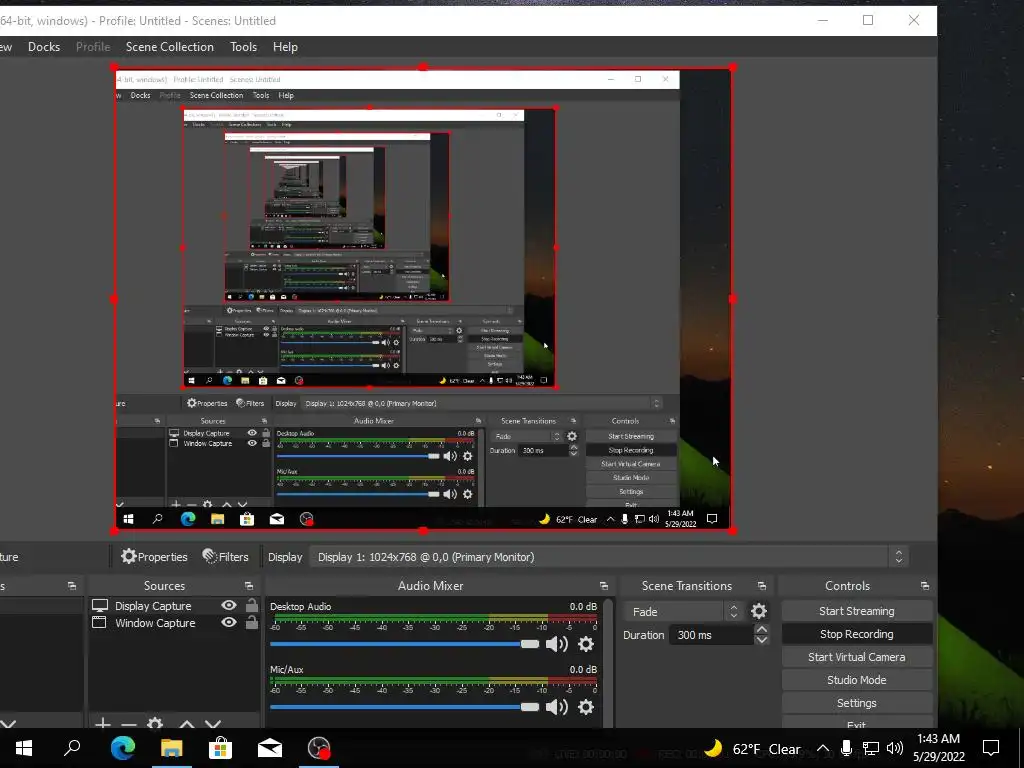Screen dimensions: 1024x768
Task: Show hidden system tray icons
Action: pyautogui.click(x=823, y=748)
